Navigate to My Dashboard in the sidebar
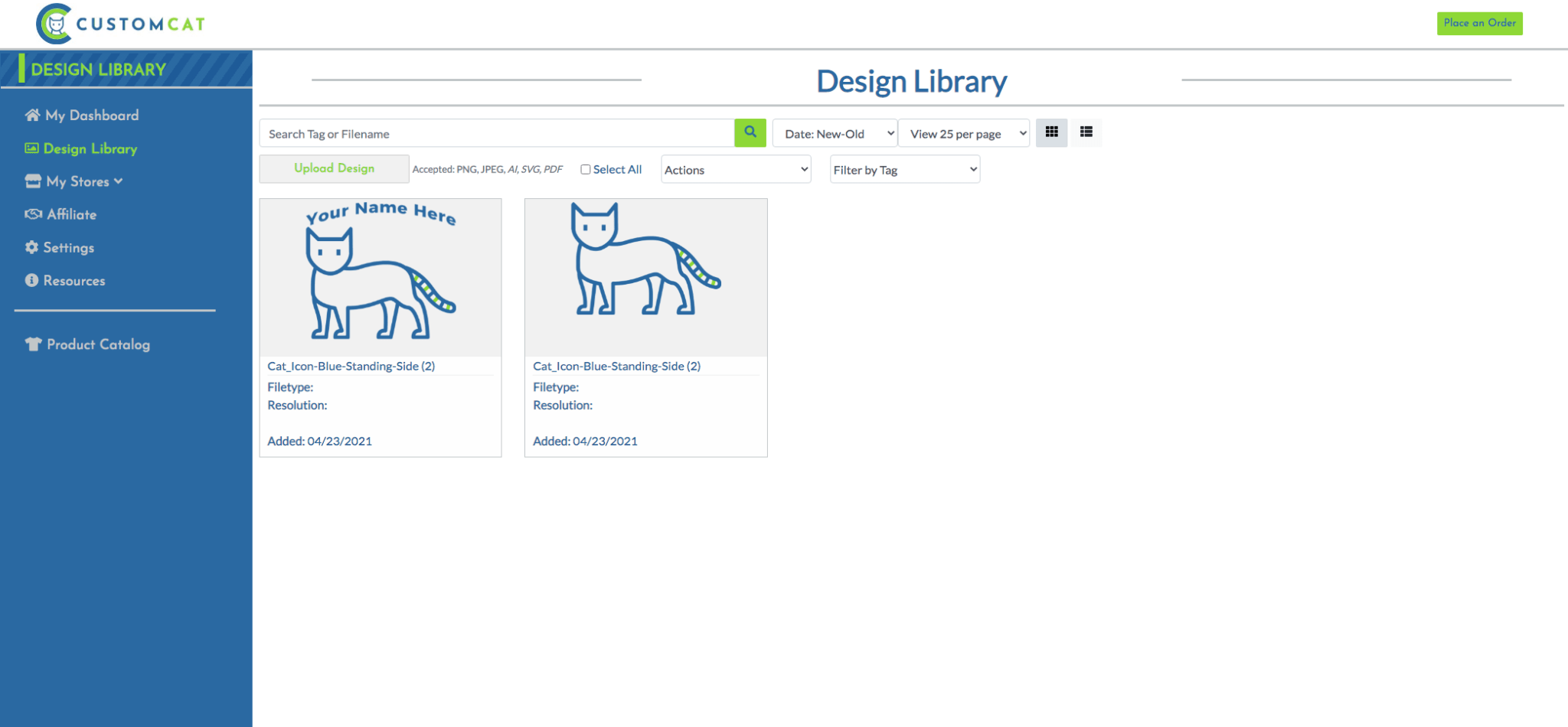1568x727 pixels. point(91,115)
